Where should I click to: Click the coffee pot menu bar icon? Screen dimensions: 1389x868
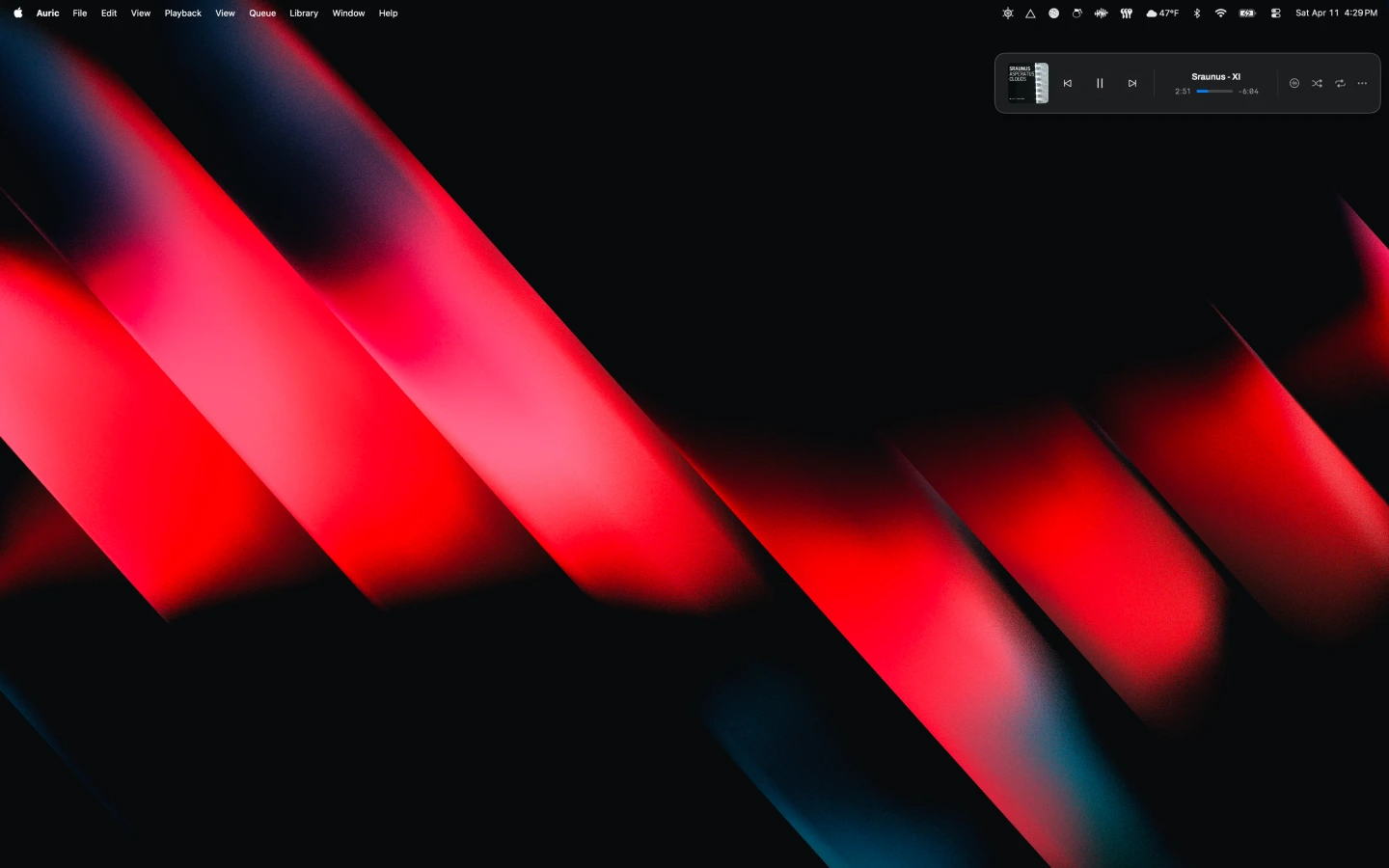coord(1077,14)
